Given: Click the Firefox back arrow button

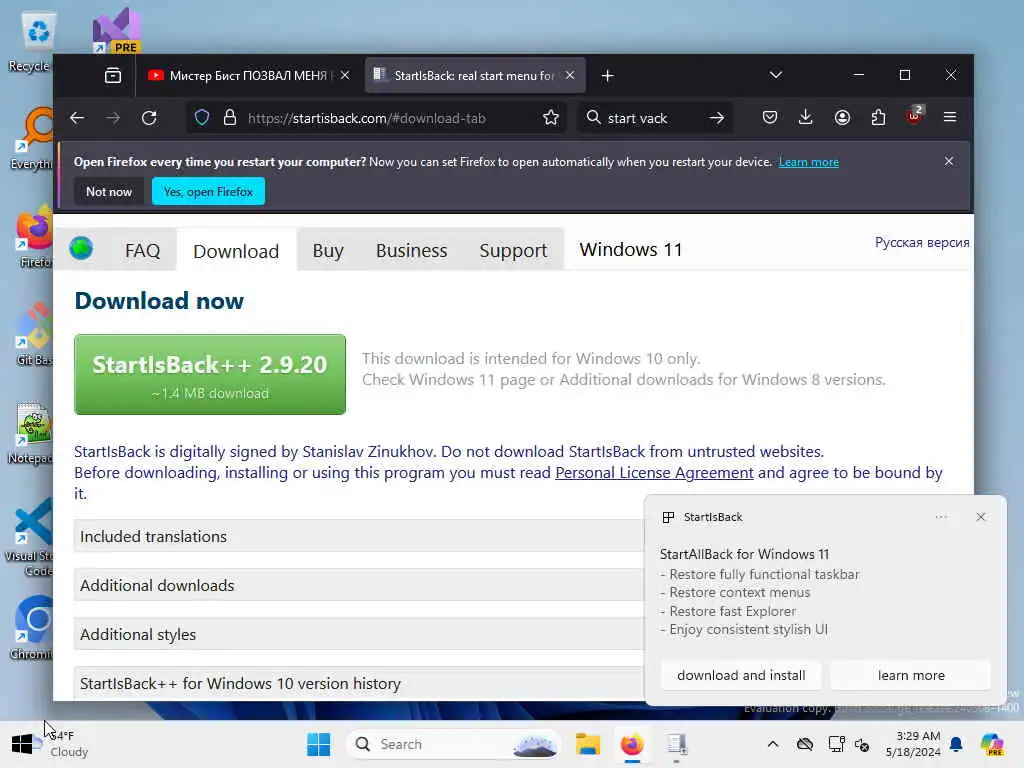Looking at the screenshot, I should pos(77,118).
